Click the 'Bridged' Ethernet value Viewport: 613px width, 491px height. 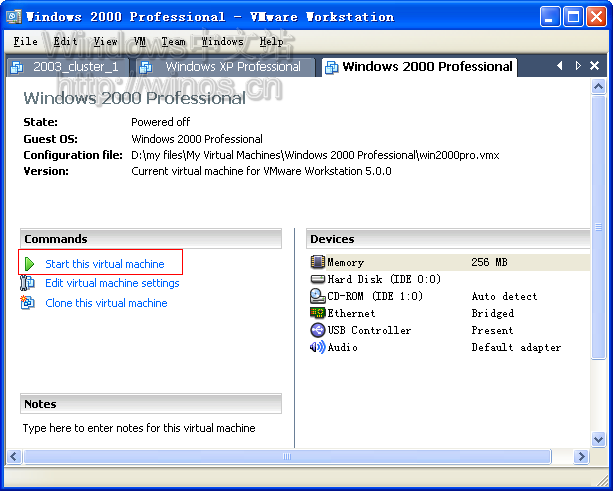point(493,313)
